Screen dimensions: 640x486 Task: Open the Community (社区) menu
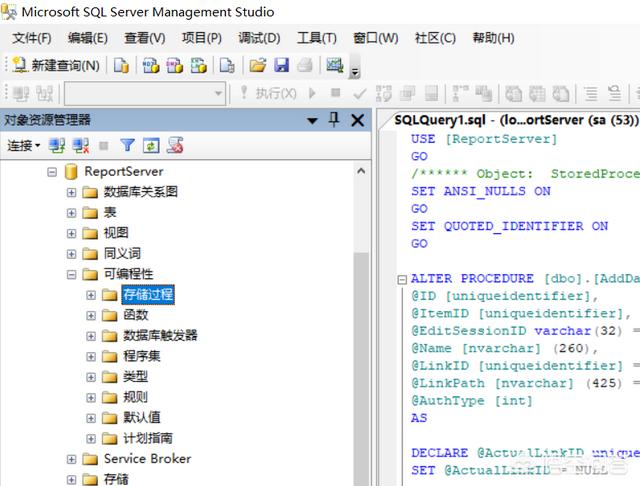(435, 38)
